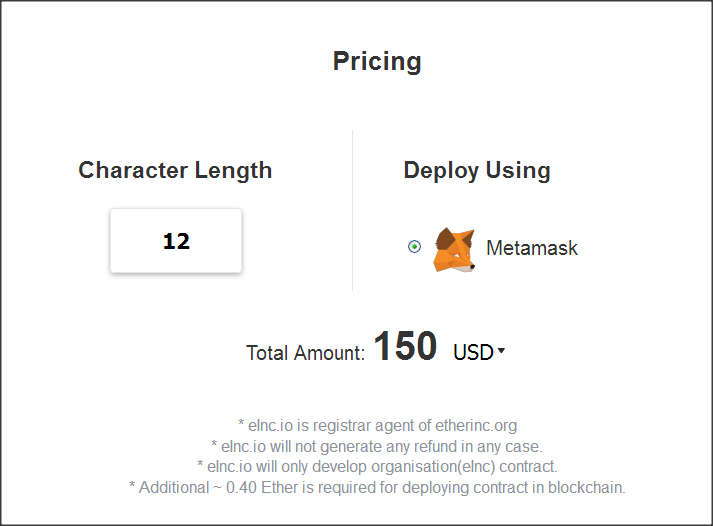The width and height of the screenshot is (713, 526).
Task: Click the registrar agent note line
Action: coord(377,426)
